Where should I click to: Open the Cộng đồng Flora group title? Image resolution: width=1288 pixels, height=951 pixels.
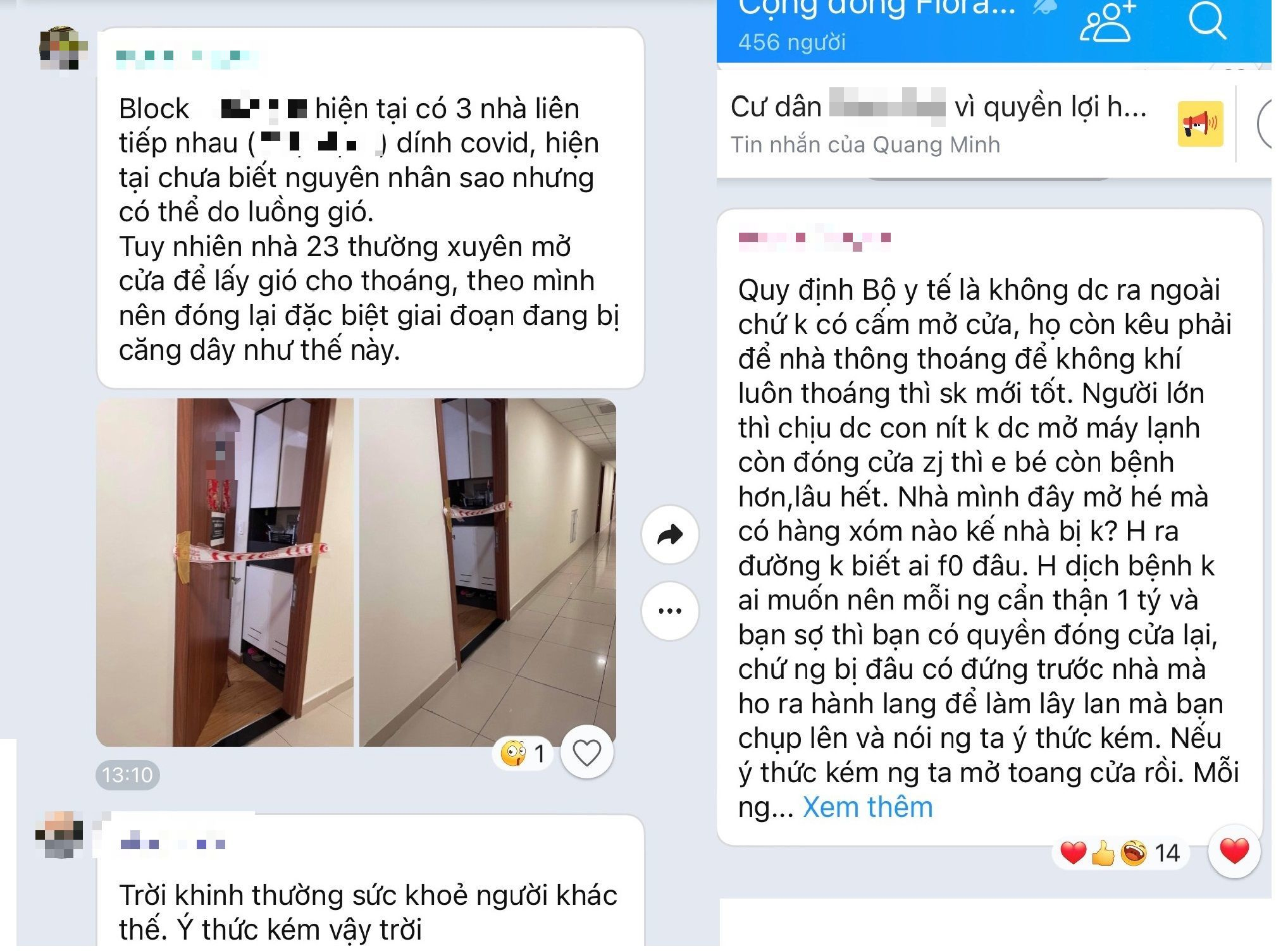point(877,8)
